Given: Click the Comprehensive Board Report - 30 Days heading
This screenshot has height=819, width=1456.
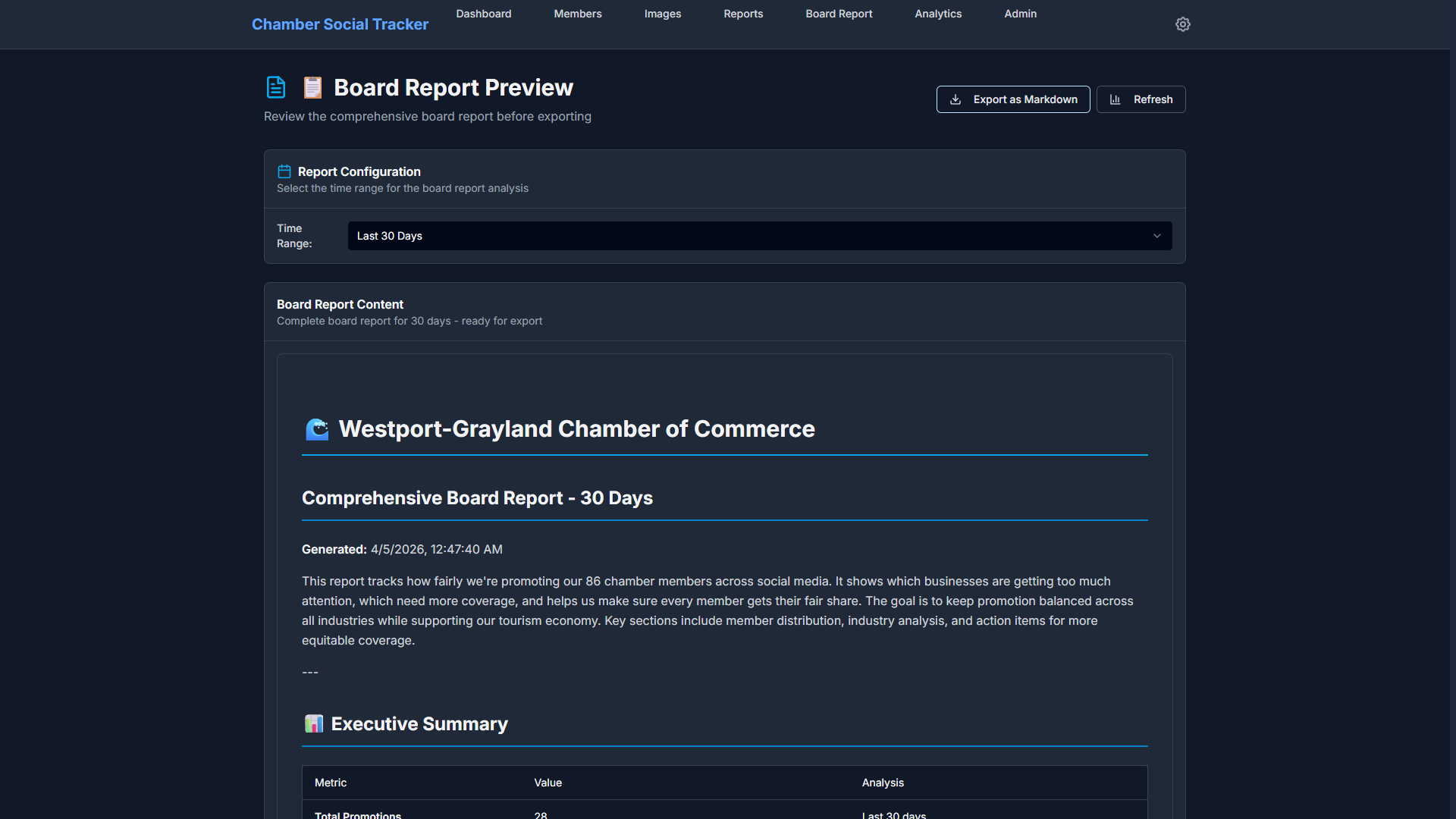Looking at the screenshot, I should pos(477,498).
